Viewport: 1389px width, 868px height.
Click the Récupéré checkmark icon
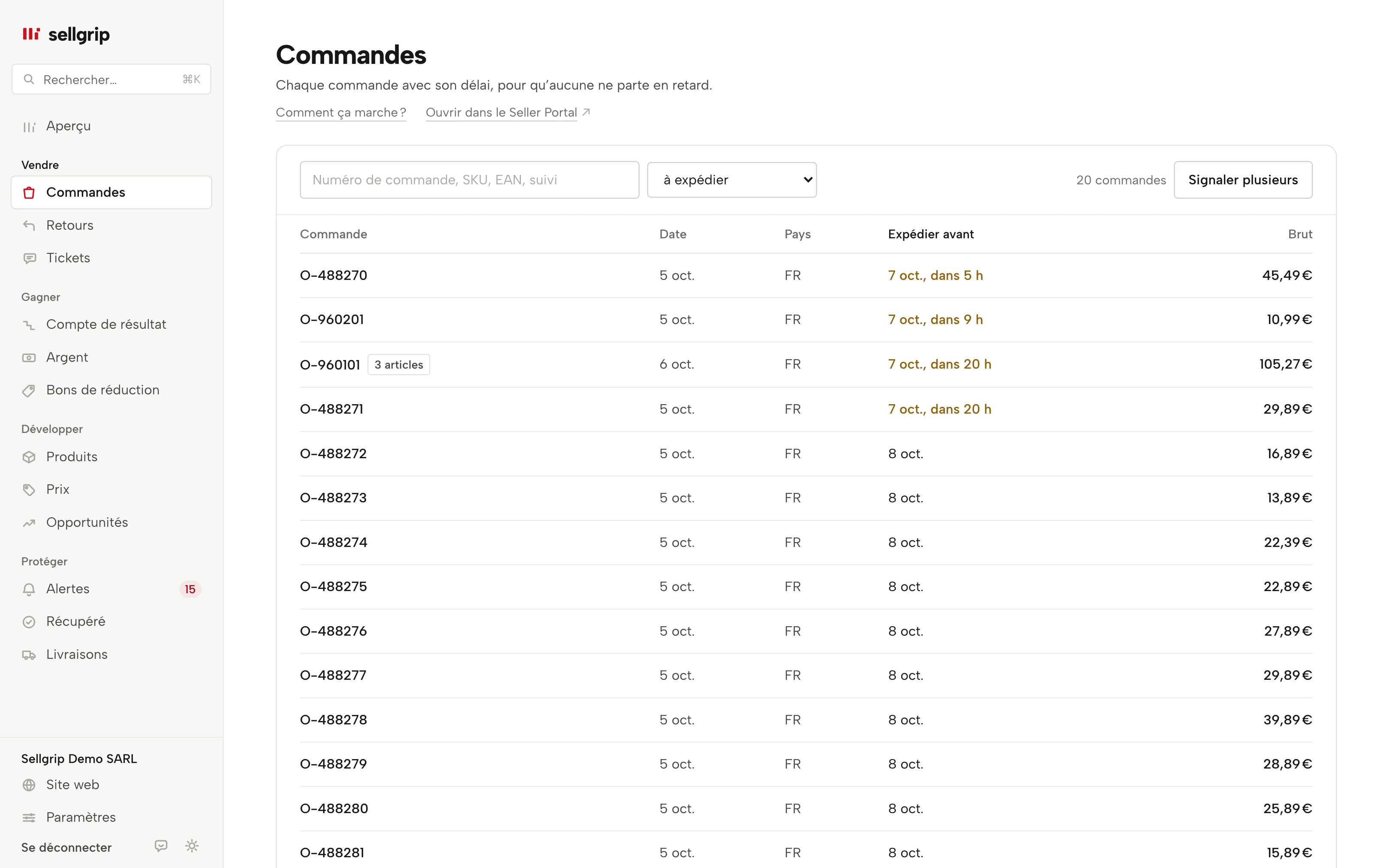(x=29, y=622)
